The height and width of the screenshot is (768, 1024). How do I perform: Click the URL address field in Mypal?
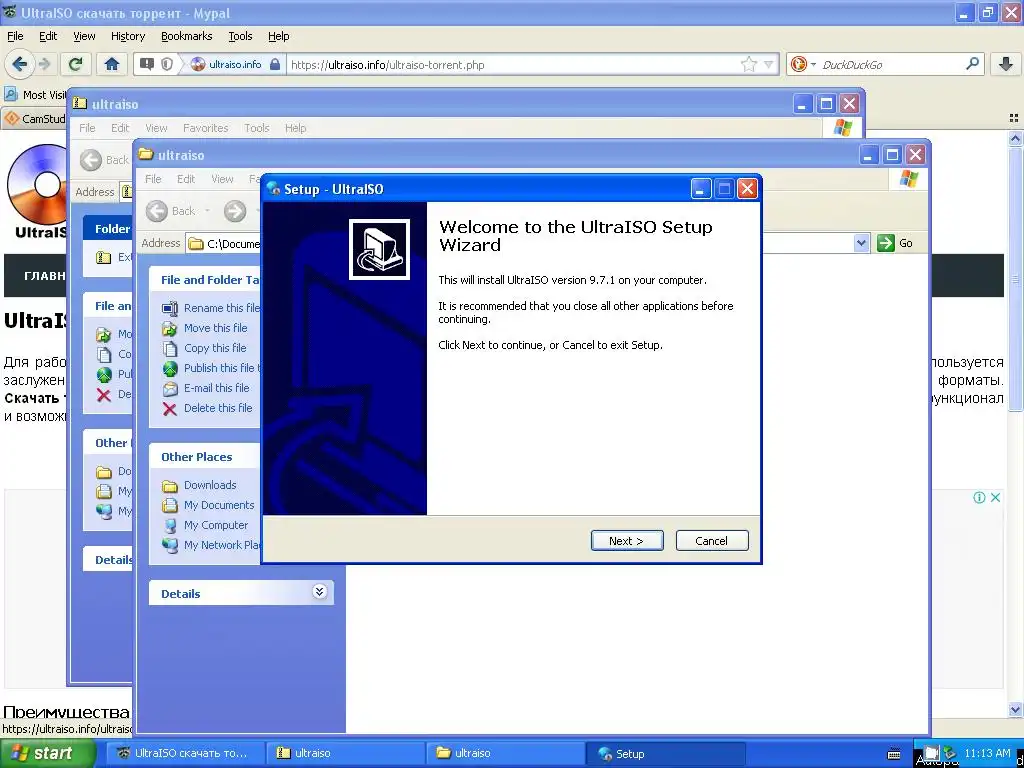pyautogui.click(x=513, y=64)
